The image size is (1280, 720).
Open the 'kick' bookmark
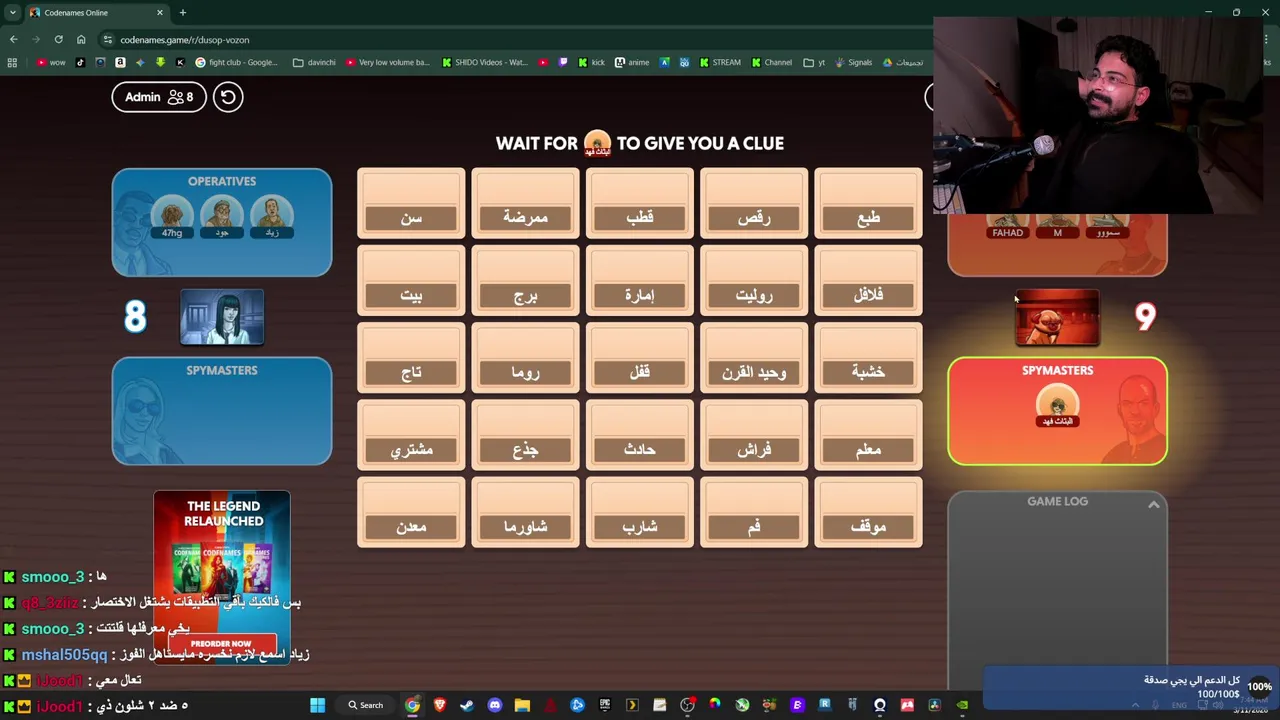tap(592, 62)
